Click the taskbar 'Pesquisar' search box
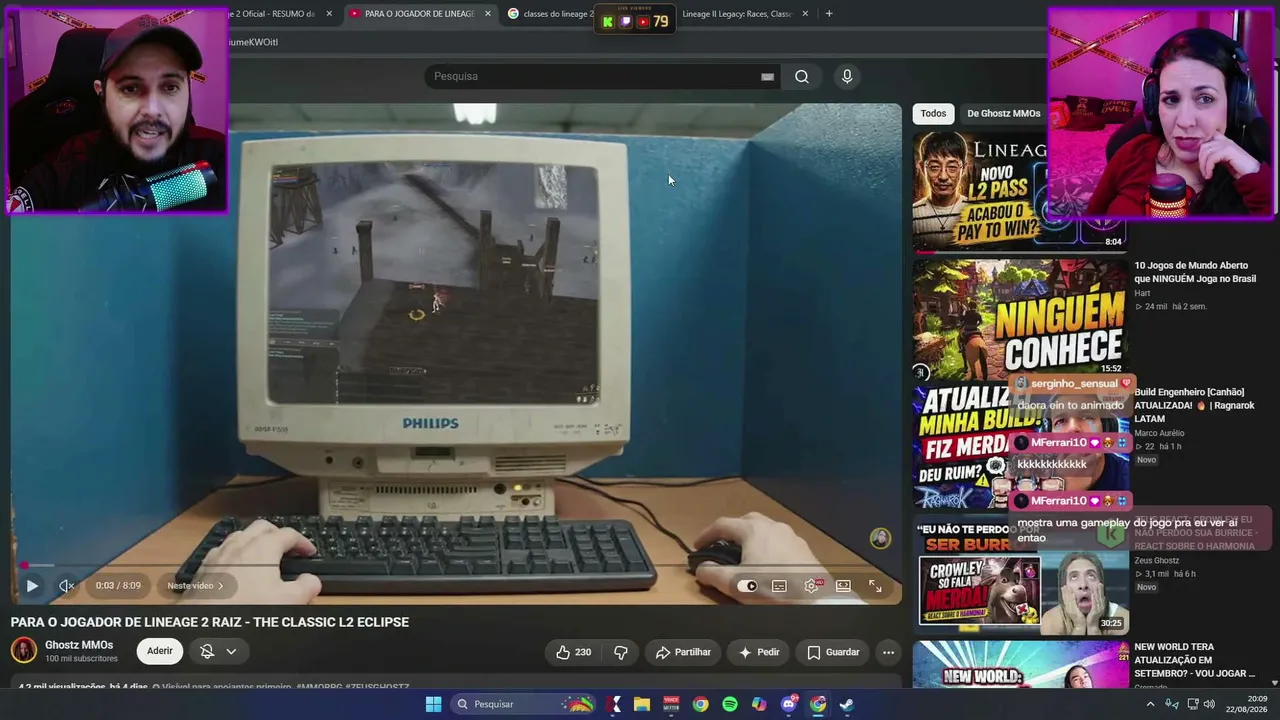 [x=524, y=704]
